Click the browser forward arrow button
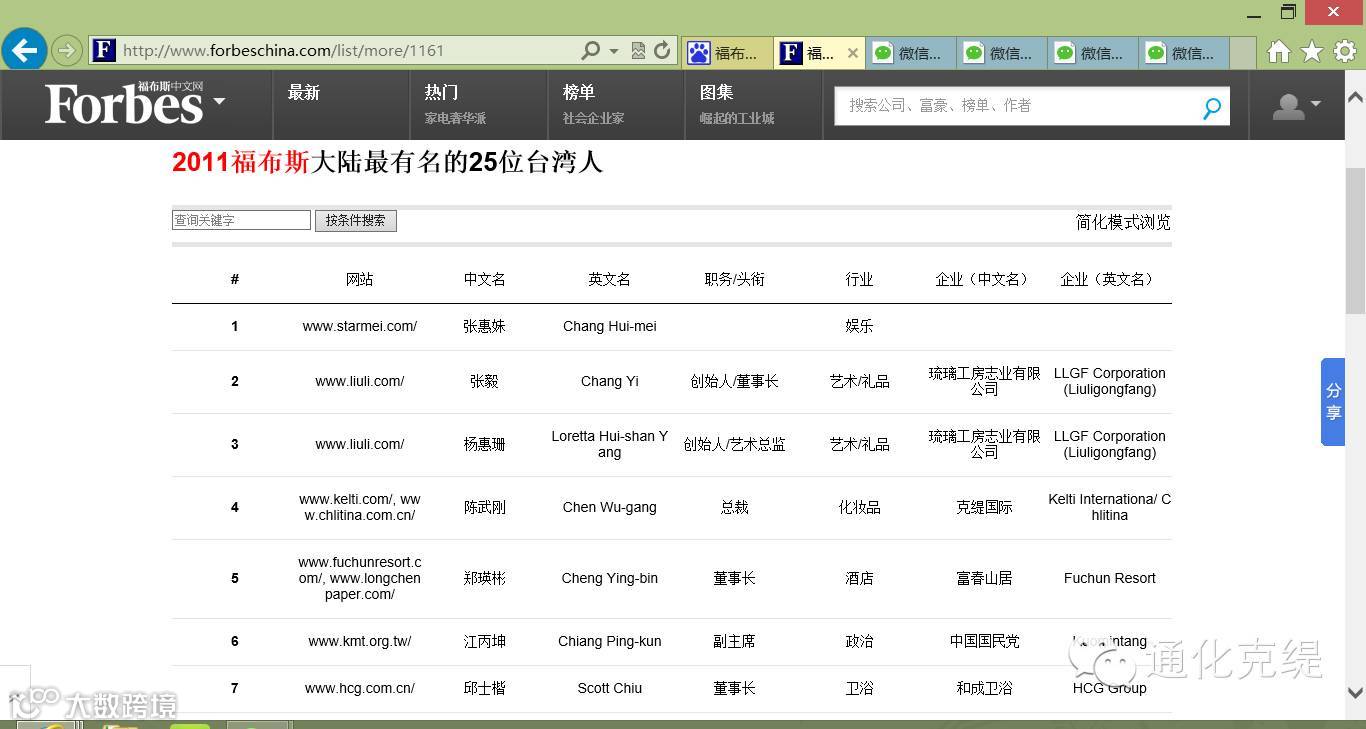Screen dimensions: 1366x729 click(67, 50)
